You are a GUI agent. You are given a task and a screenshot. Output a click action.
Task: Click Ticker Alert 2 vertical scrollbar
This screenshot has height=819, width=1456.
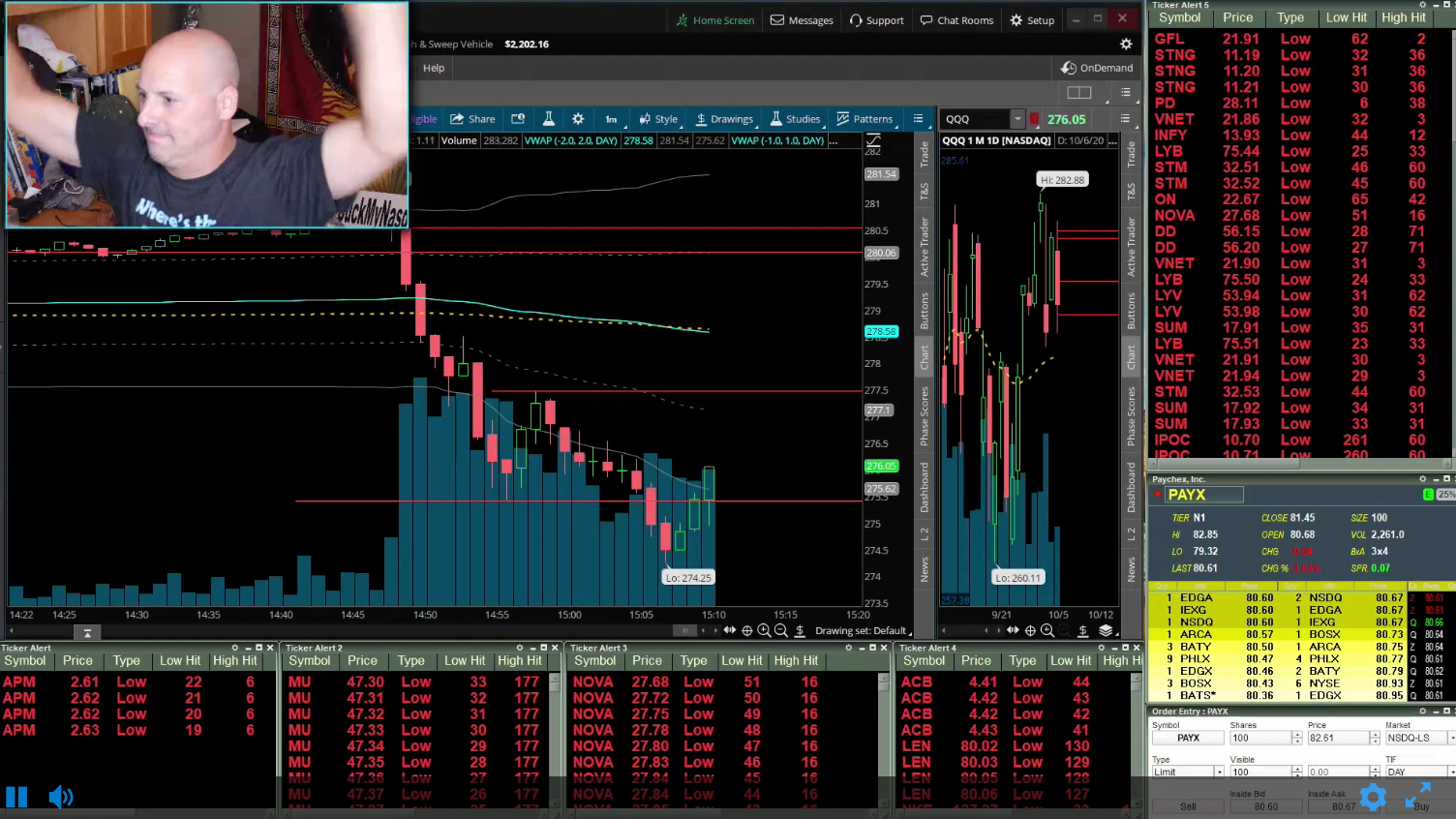coord(555,741)
